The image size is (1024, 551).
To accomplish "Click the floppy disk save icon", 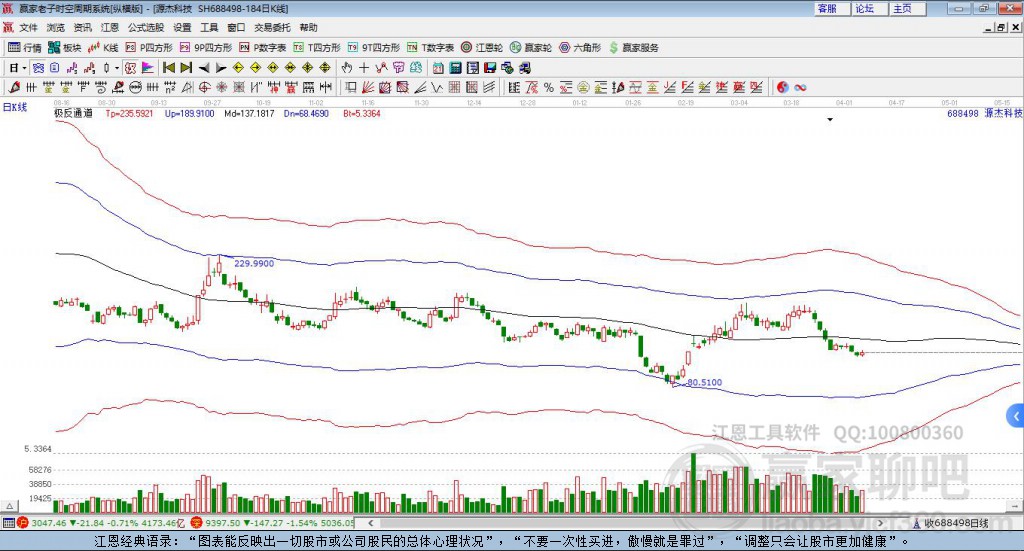I will pyautogui.click(x=490, y=68).
